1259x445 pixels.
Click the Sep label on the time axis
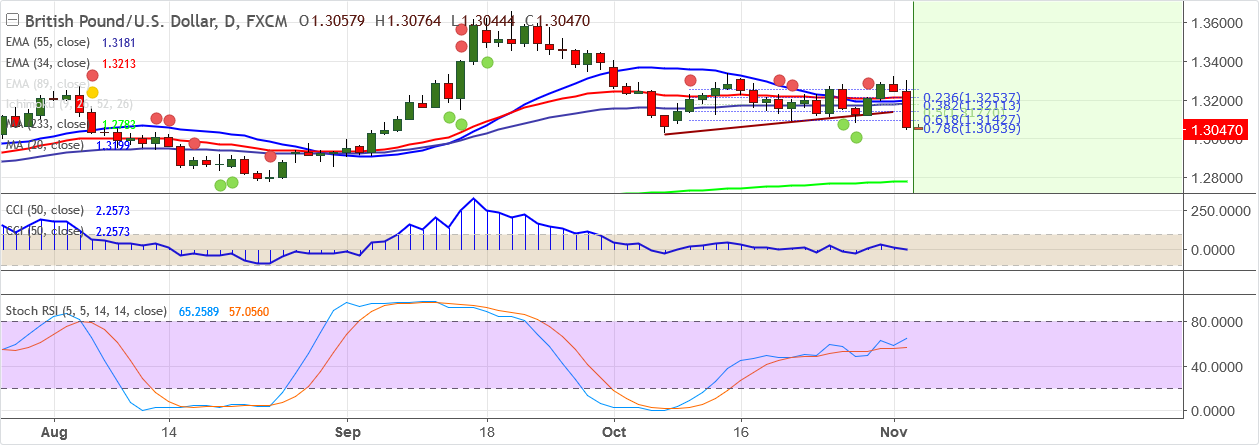[x=347, y=434]
